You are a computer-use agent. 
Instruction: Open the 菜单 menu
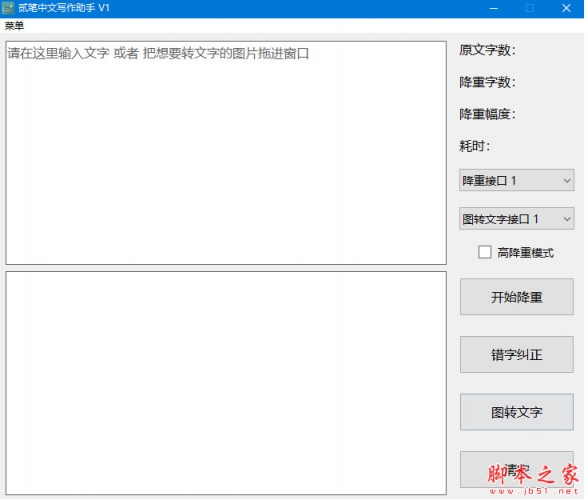[x=14, y=26]
